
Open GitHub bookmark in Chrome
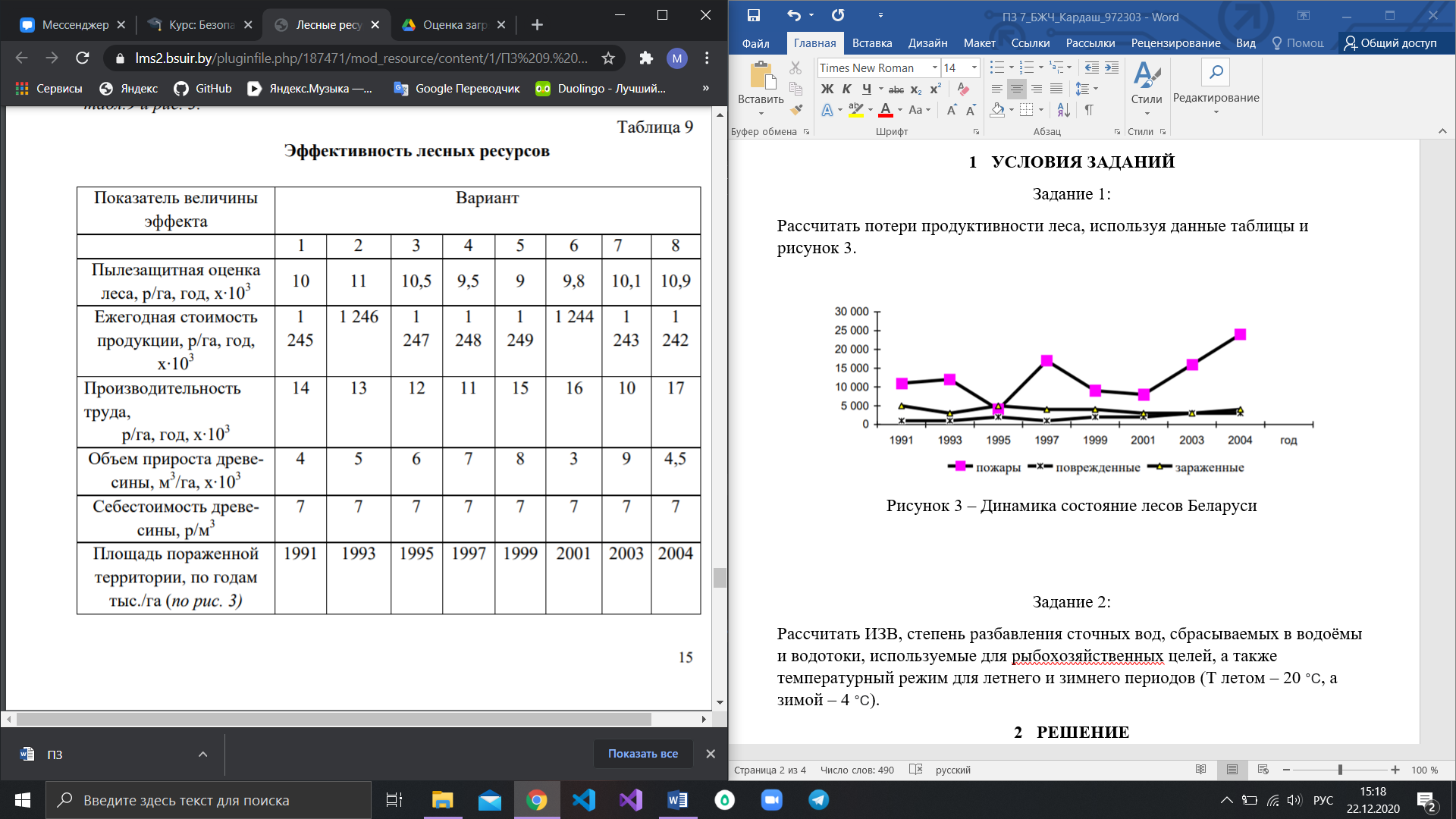coord(202,89)
